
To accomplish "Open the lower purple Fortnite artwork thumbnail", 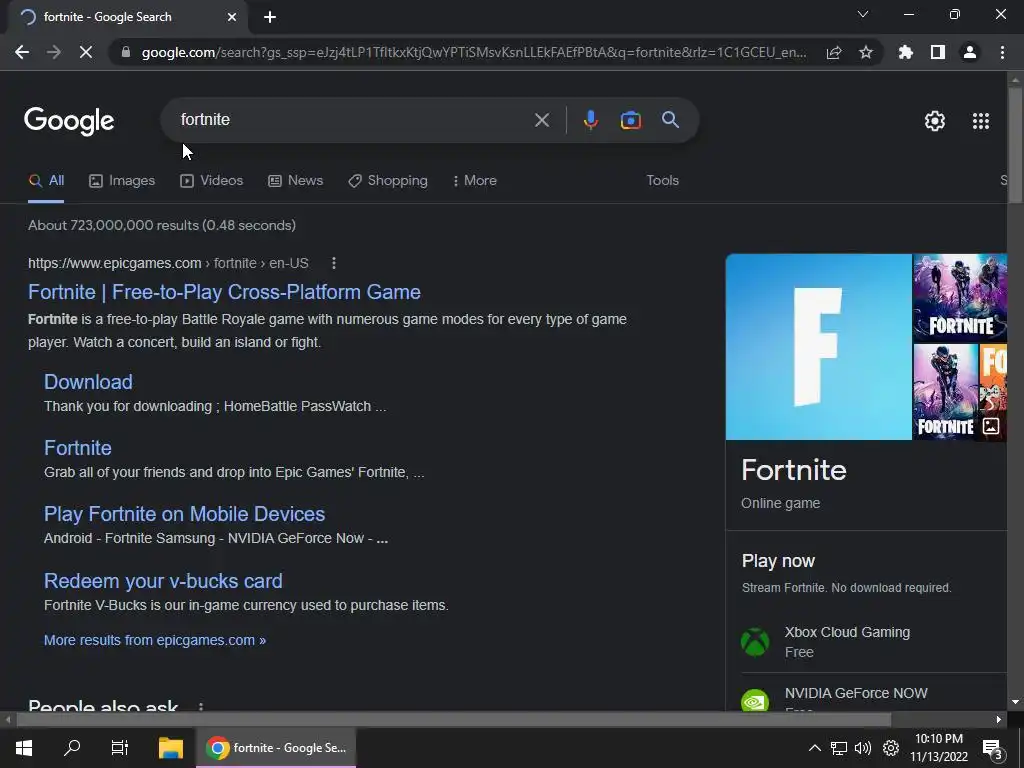I will [945, 392].
